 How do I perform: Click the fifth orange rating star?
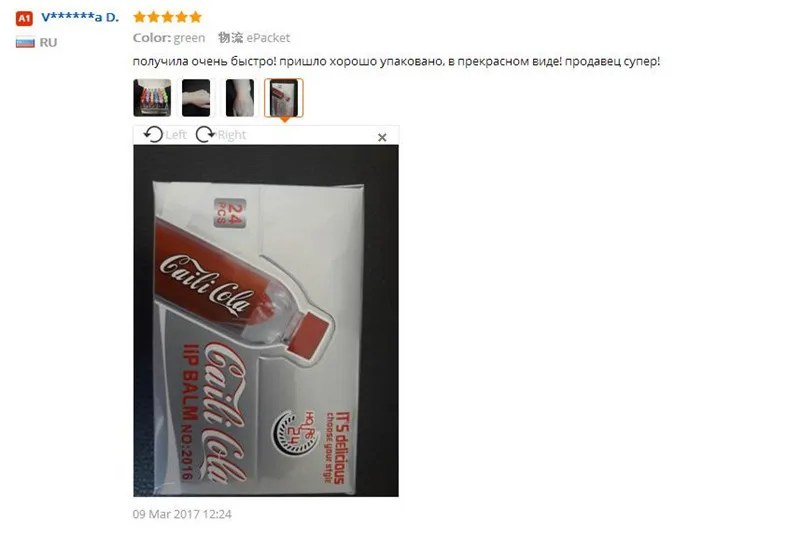click(x=195, y=17)
